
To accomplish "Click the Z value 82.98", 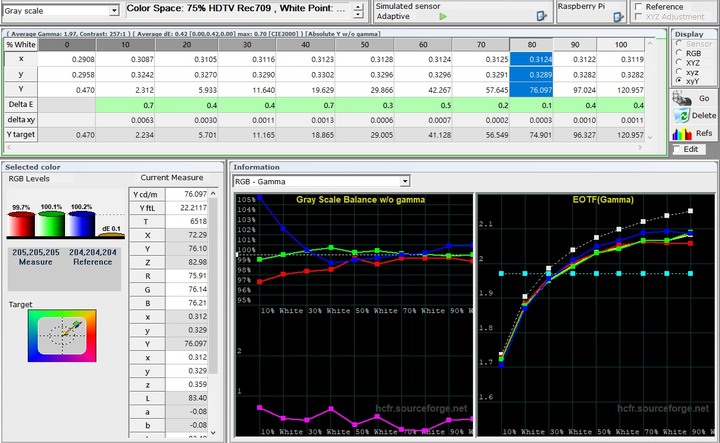I will pos(186,262).
